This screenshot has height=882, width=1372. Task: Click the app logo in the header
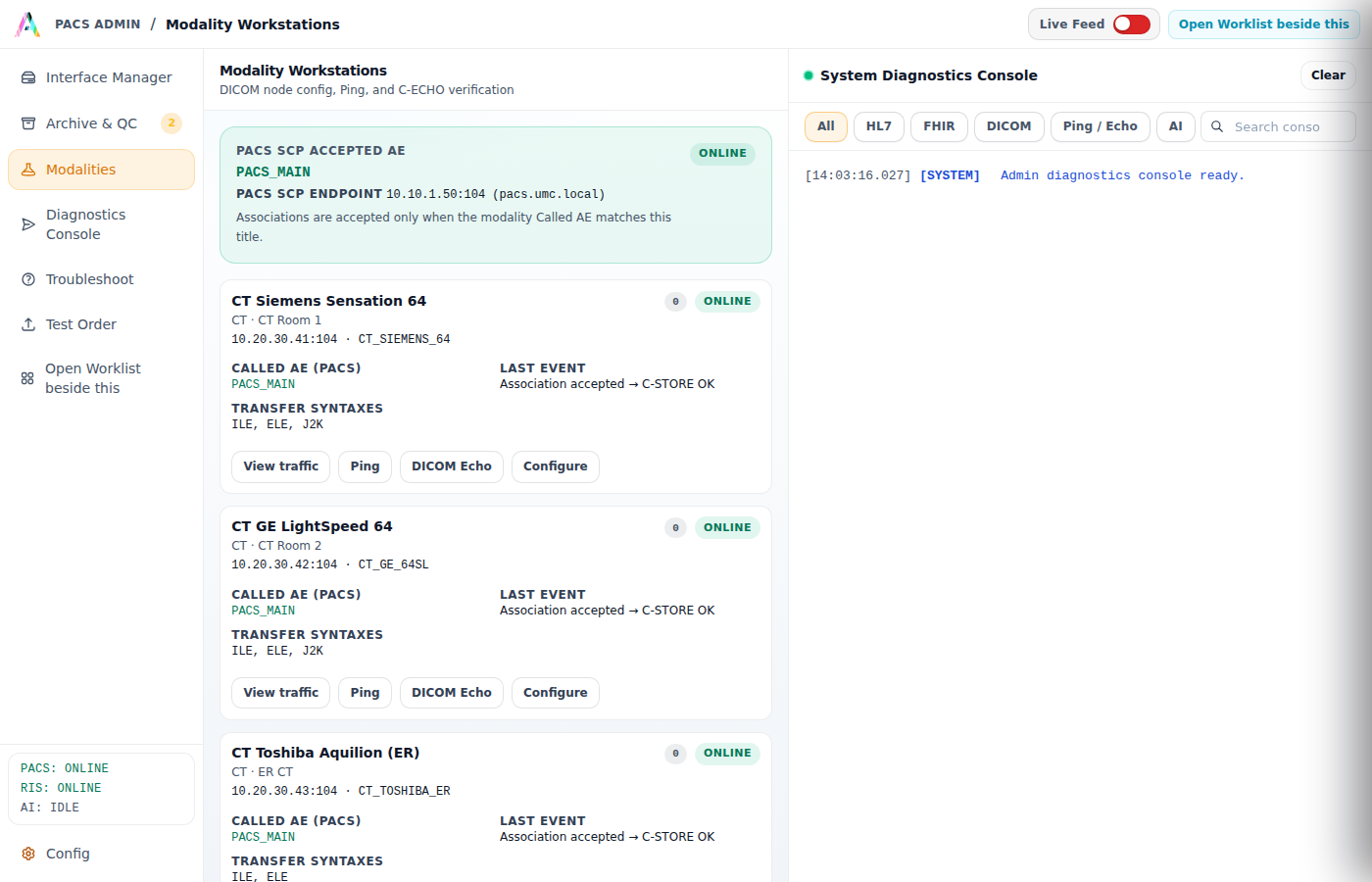(27, 24)
